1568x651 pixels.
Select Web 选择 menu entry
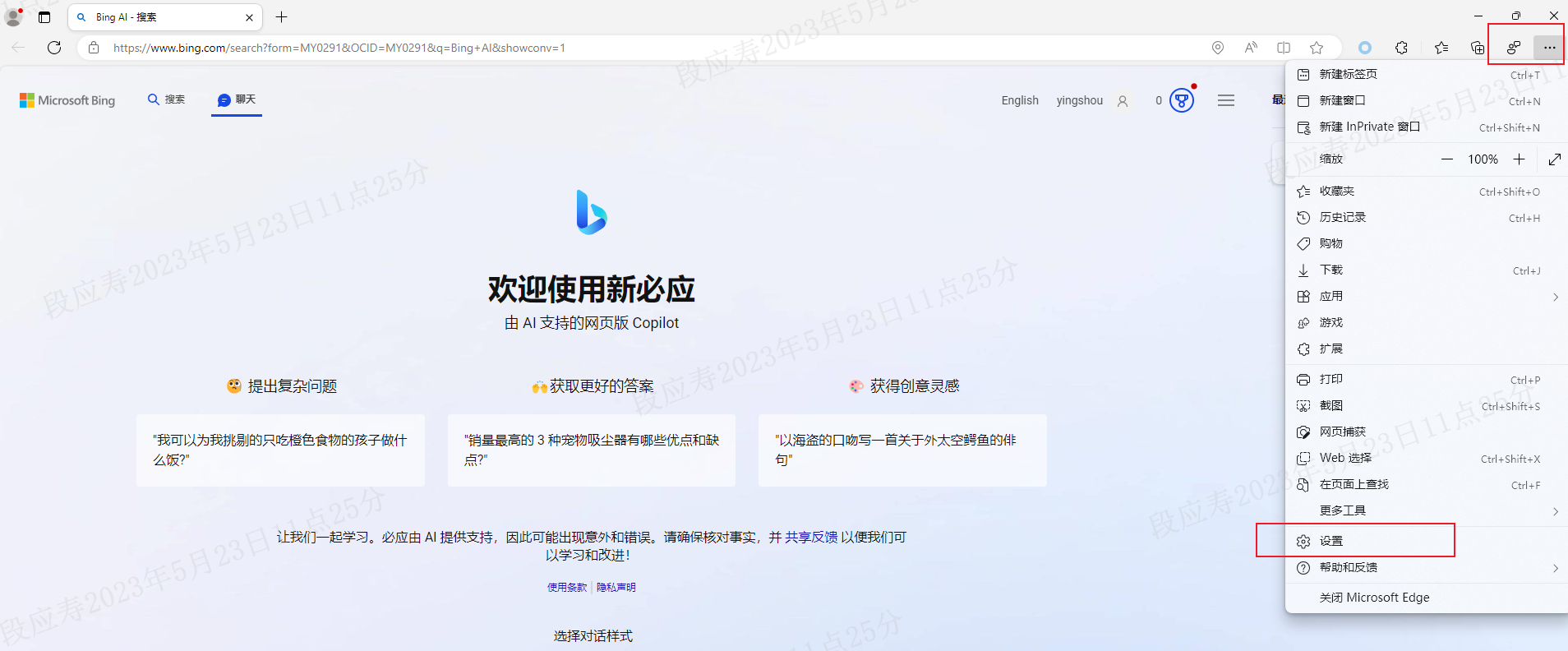click(1427, 458)
